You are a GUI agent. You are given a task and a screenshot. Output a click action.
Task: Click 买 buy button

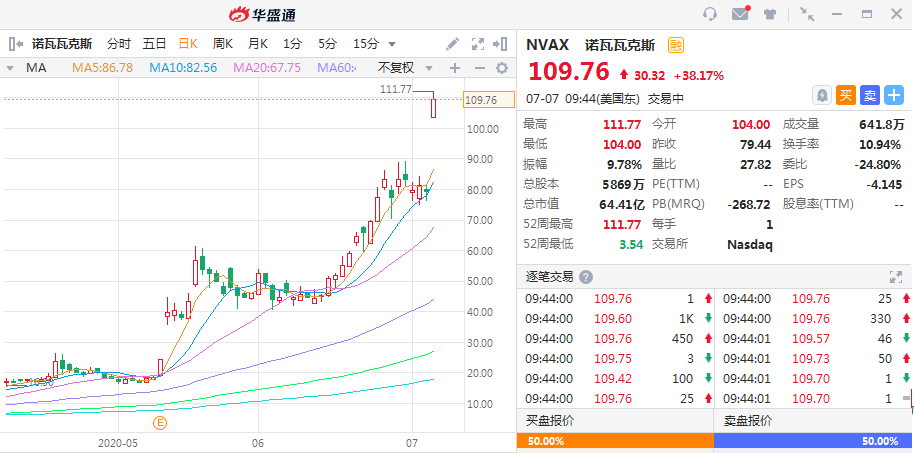[x=846, y=96]
